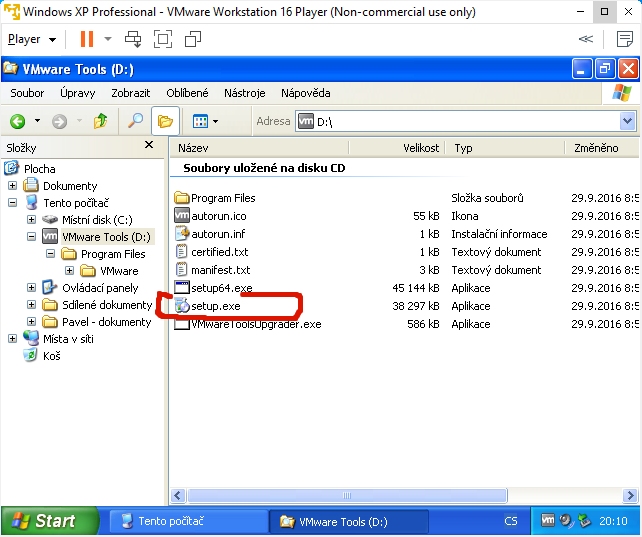642x537 pixels.
Task: Select Místa v síti network icon
Action: click(31, 338)
